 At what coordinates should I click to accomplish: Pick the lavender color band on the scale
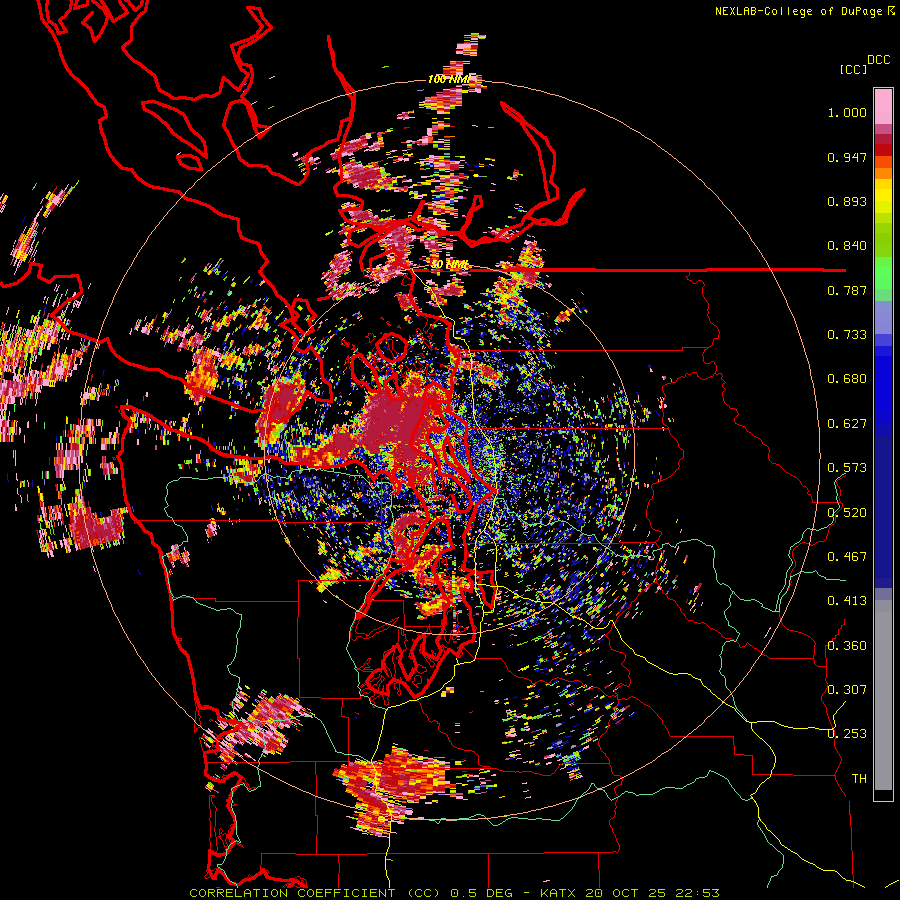[x=883, y=318]
